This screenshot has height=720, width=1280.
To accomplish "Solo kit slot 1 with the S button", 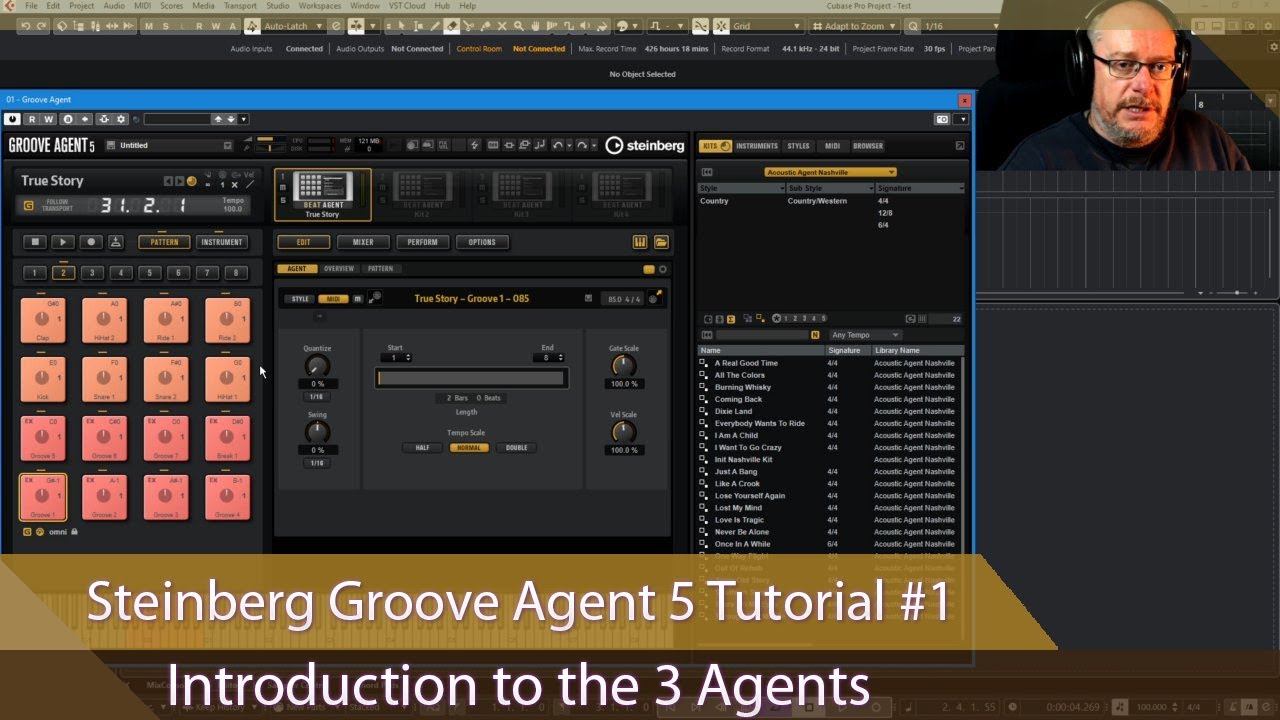I will tap(283, 199).
